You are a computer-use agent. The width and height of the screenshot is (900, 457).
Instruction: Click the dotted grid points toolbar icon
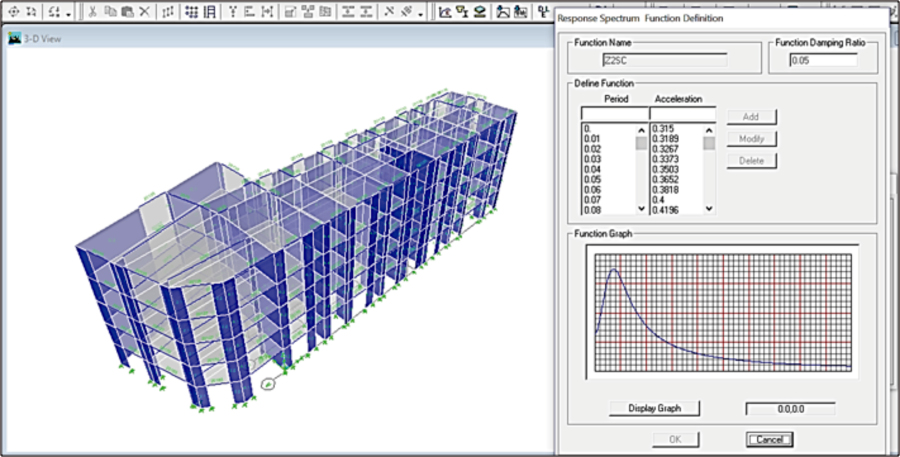click(192, 11)
